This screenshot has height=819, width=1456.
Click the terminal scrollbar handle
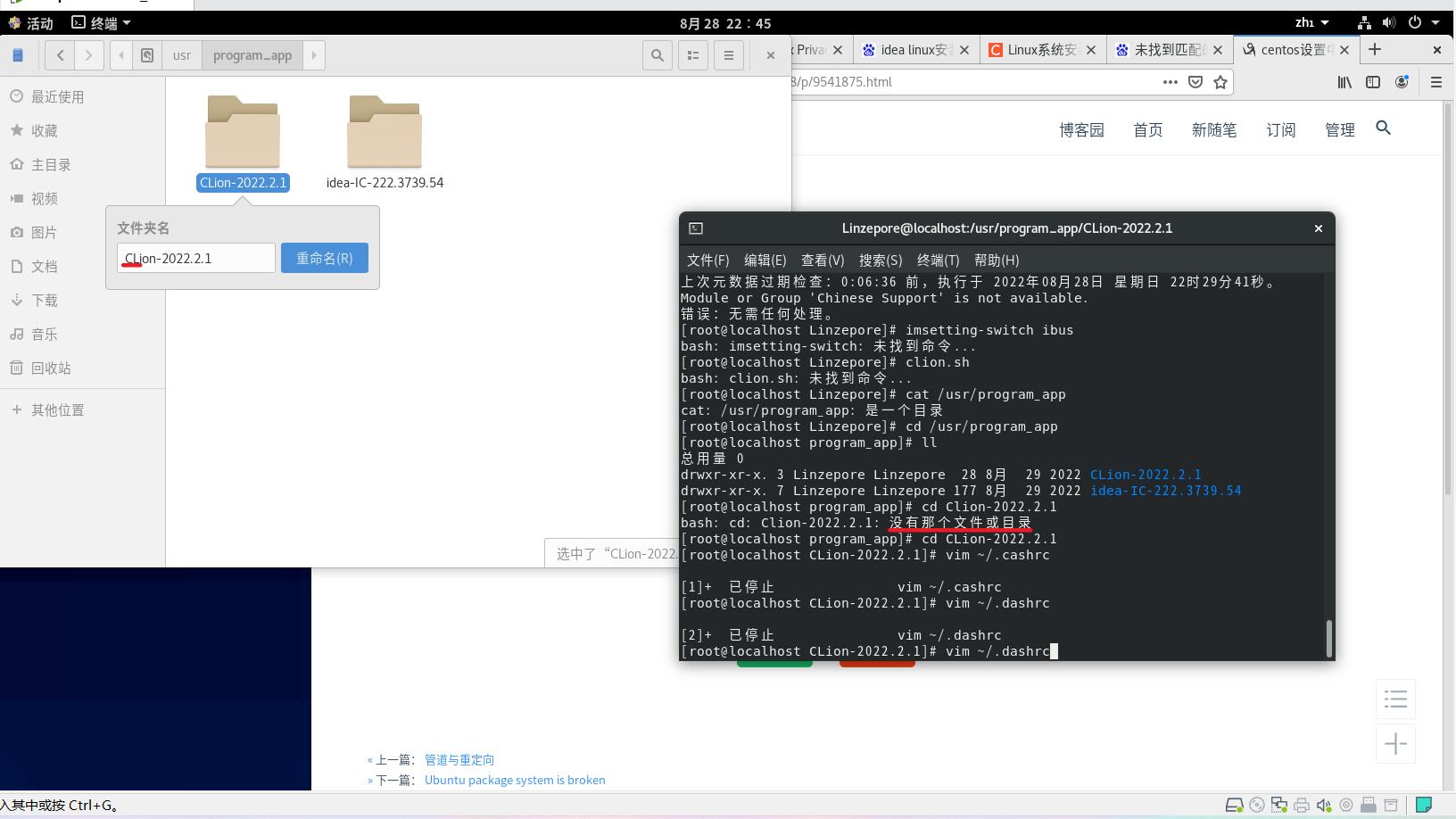coord(1328,638)
